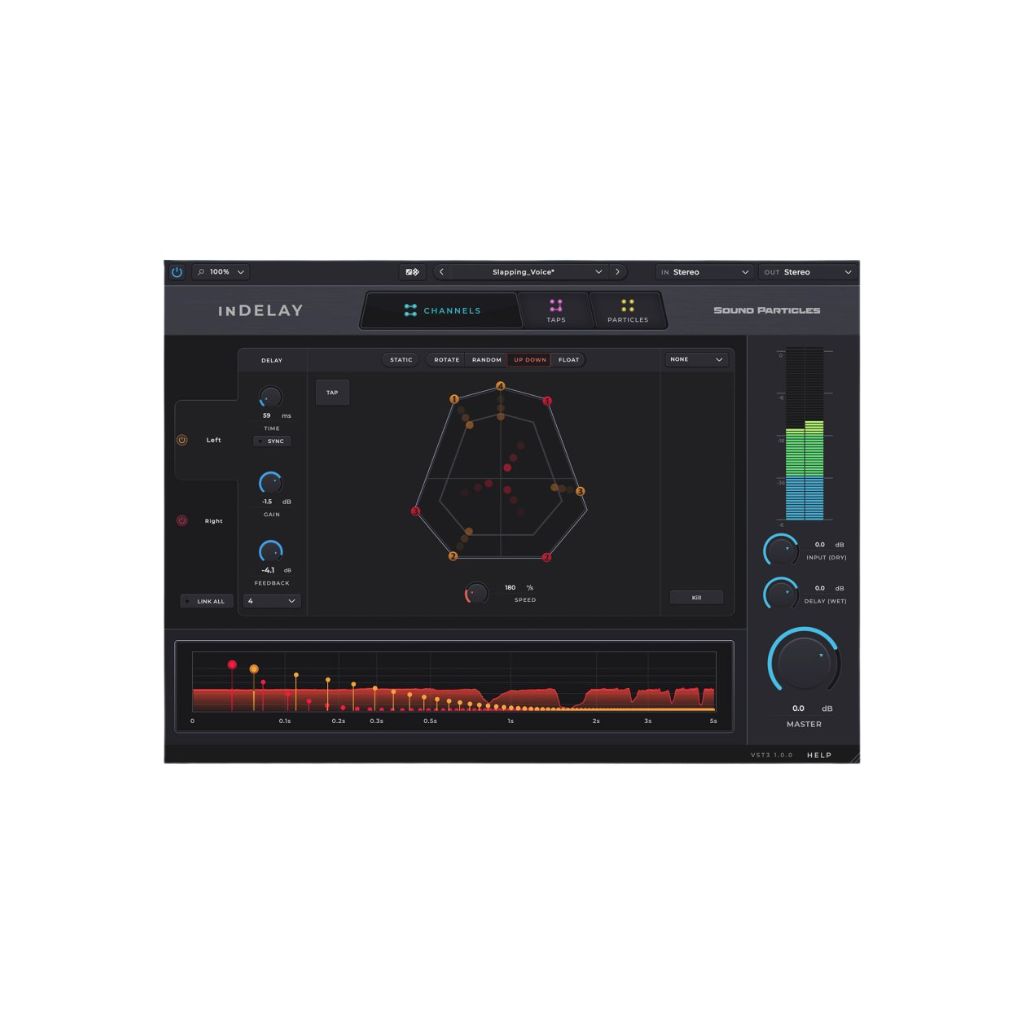This screenshot has width=1024, height=1024.
Task: Click the Kill button
Action: [696, 598]
